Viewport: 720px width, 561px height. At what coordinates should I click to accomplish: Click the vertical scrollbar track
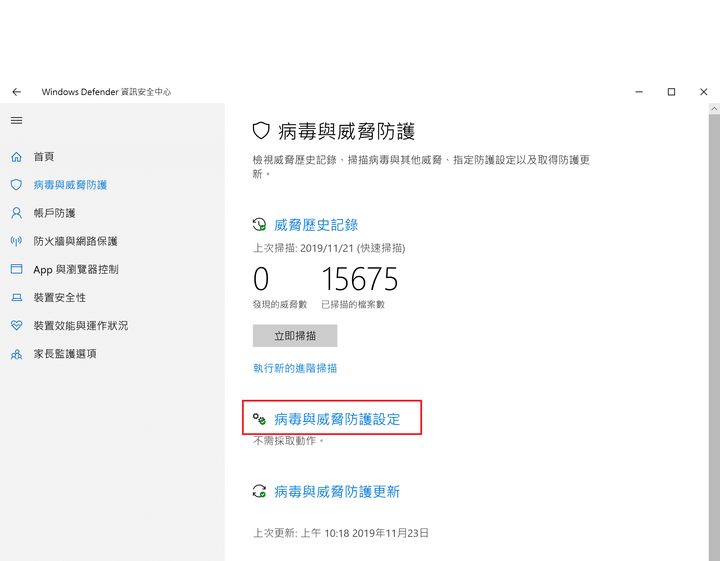pyautogui.click(x=714, y=337)
